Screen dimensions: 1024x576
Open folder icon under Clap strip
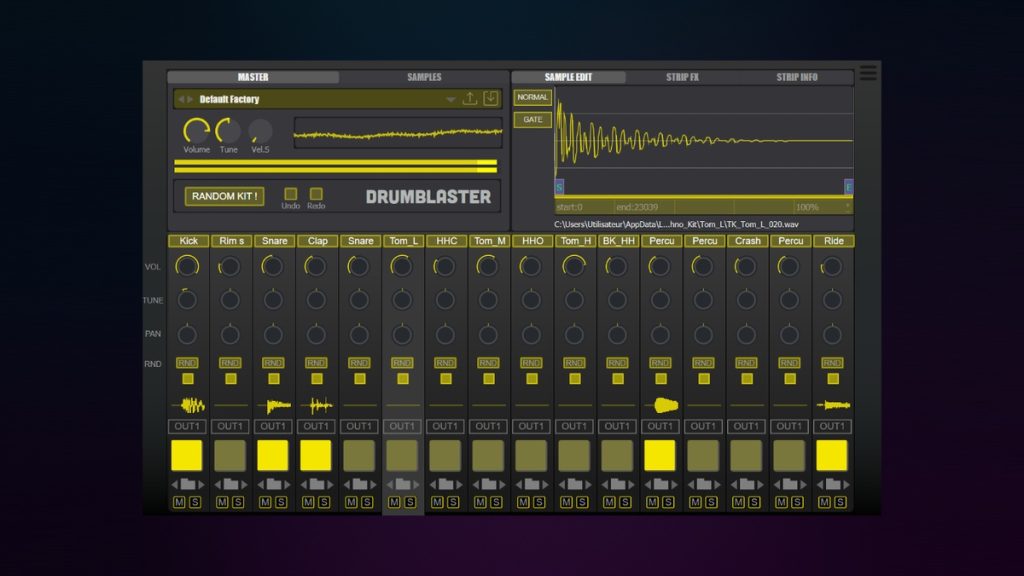pos(317,484)
